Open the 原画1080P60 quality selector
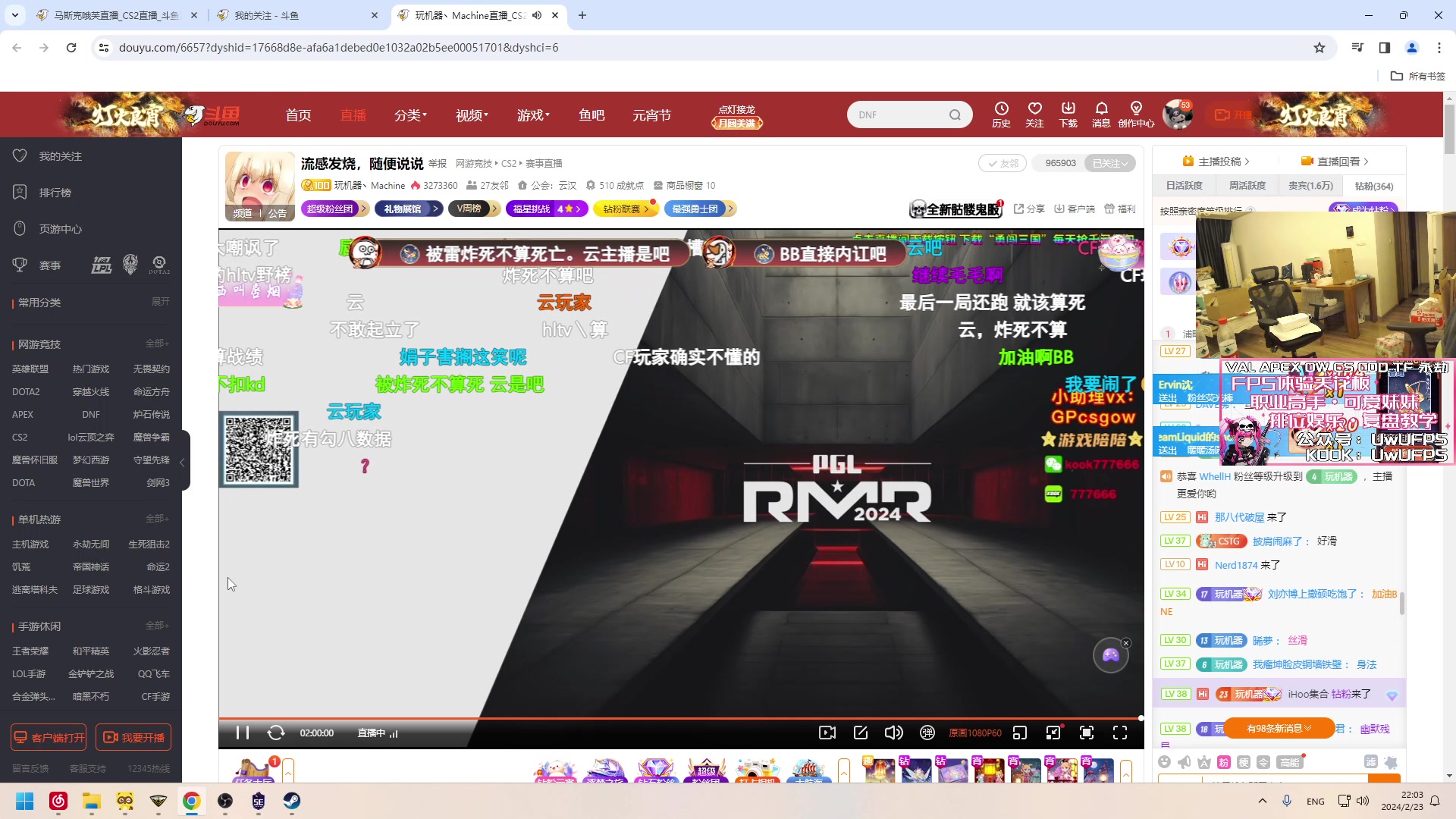This screenshot has height=819, width=1456. click(975, 733)
